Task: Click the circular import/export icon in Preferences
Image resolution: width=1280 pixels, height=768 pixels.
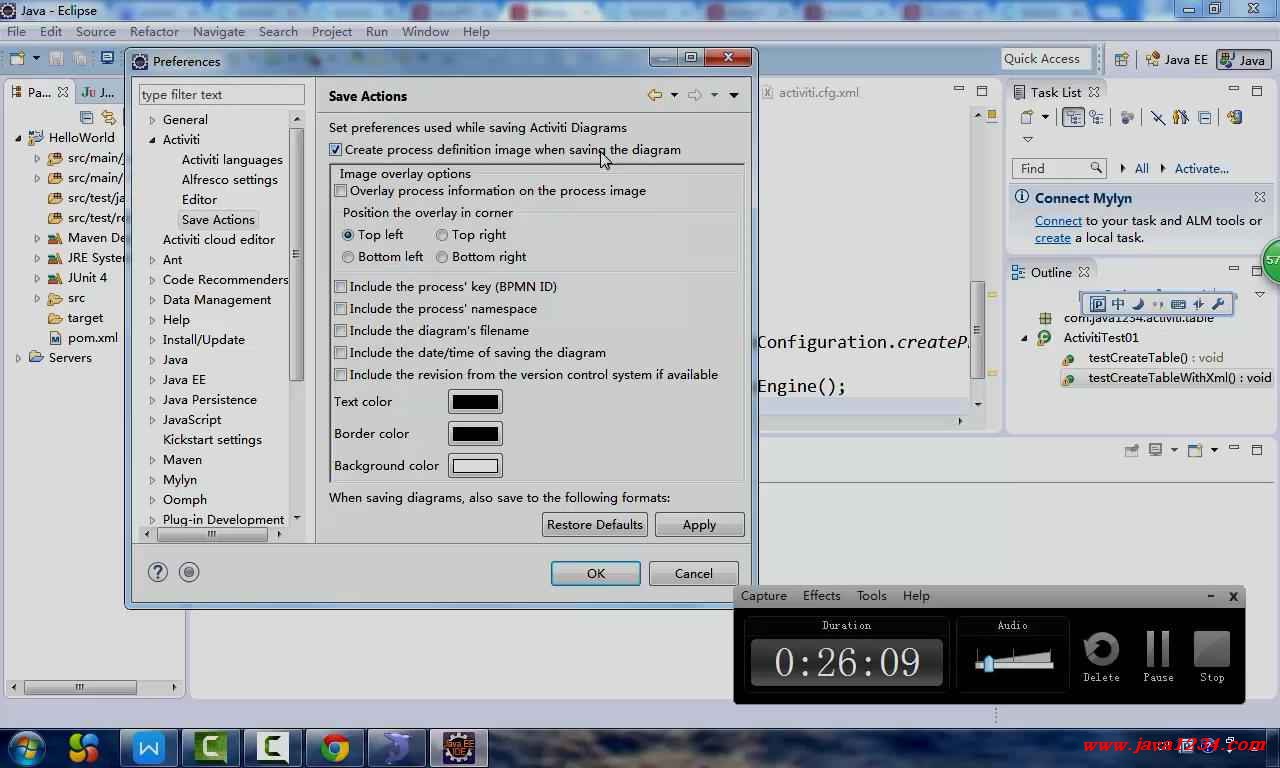Action: [x=189, y=572]
